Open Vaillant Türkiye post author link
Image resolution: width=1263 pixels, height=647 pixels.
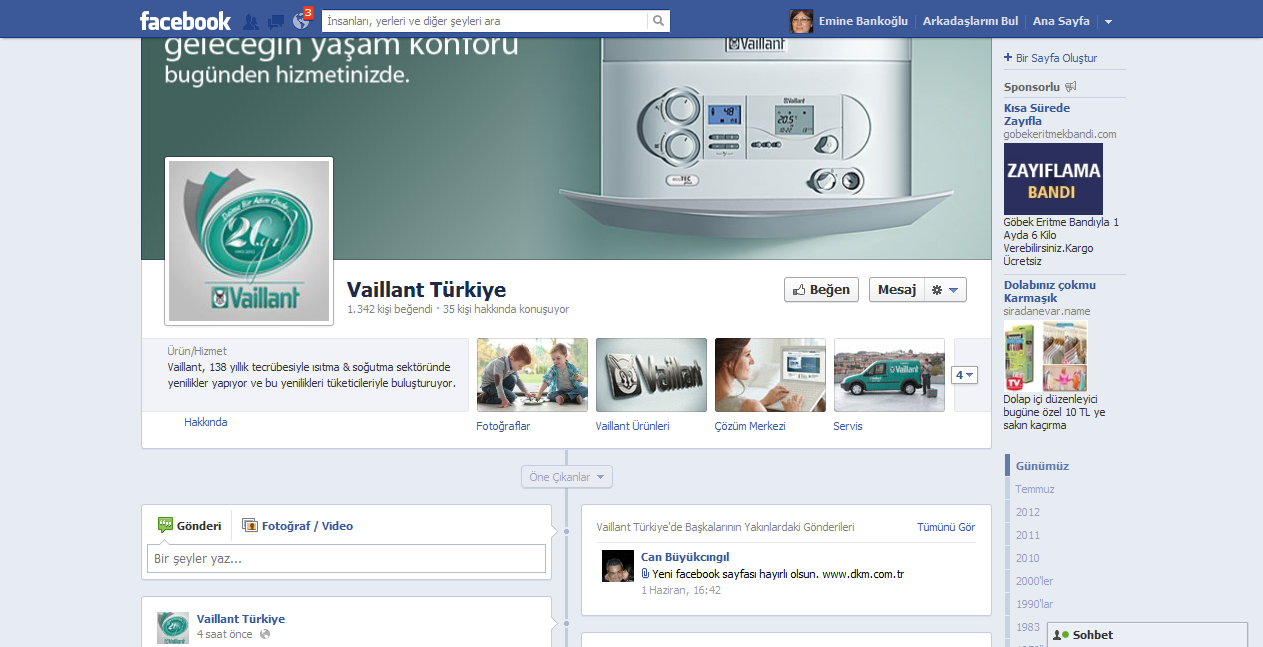point(241,619)
